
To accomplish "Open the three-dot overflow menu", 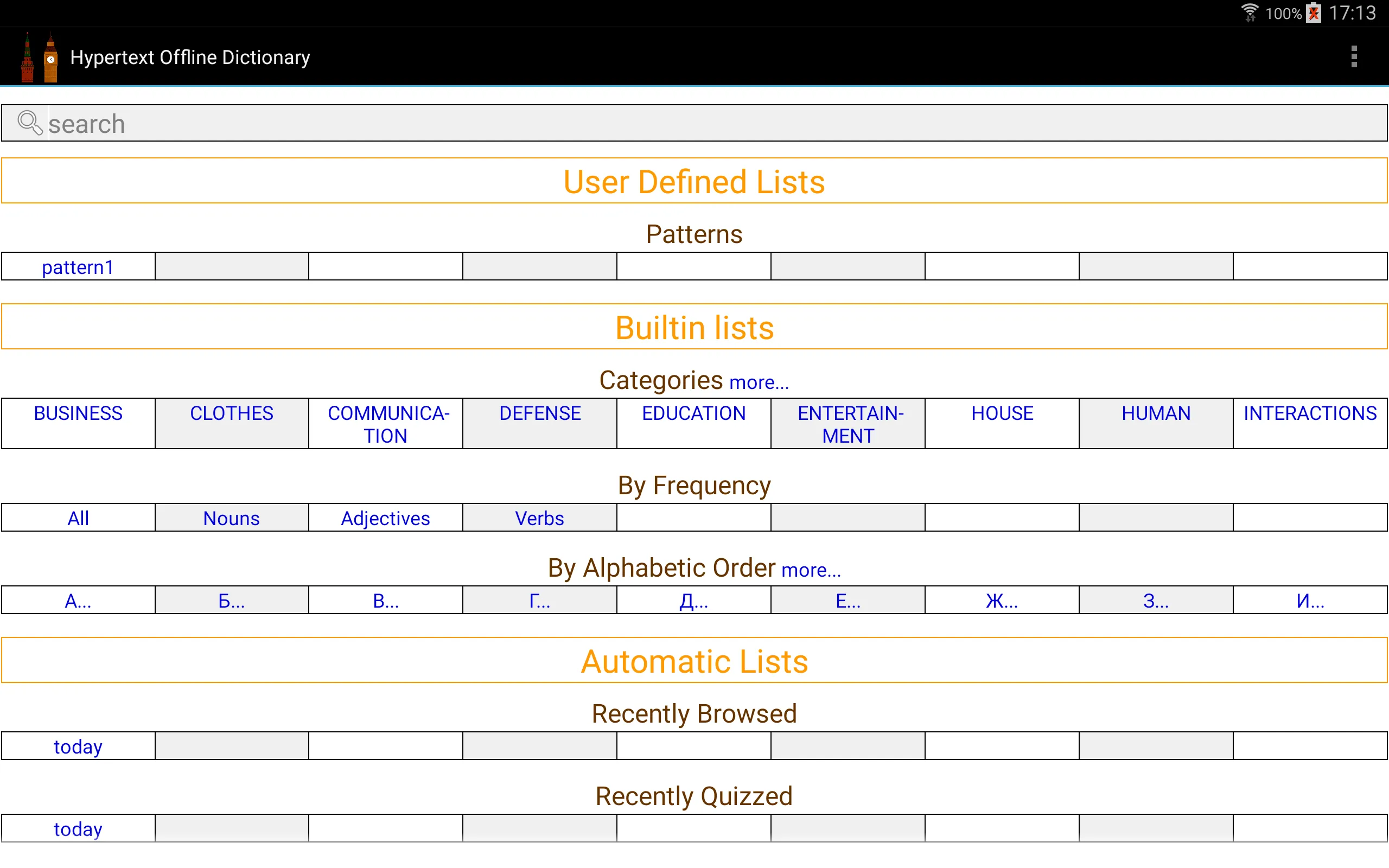I will coord(1353,57).
